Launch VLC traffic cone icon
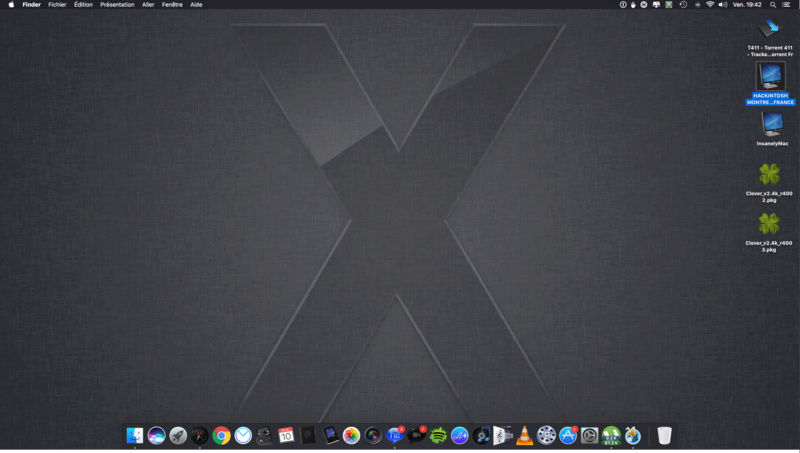This screenshot has width=800, height=453. point(524,435)
